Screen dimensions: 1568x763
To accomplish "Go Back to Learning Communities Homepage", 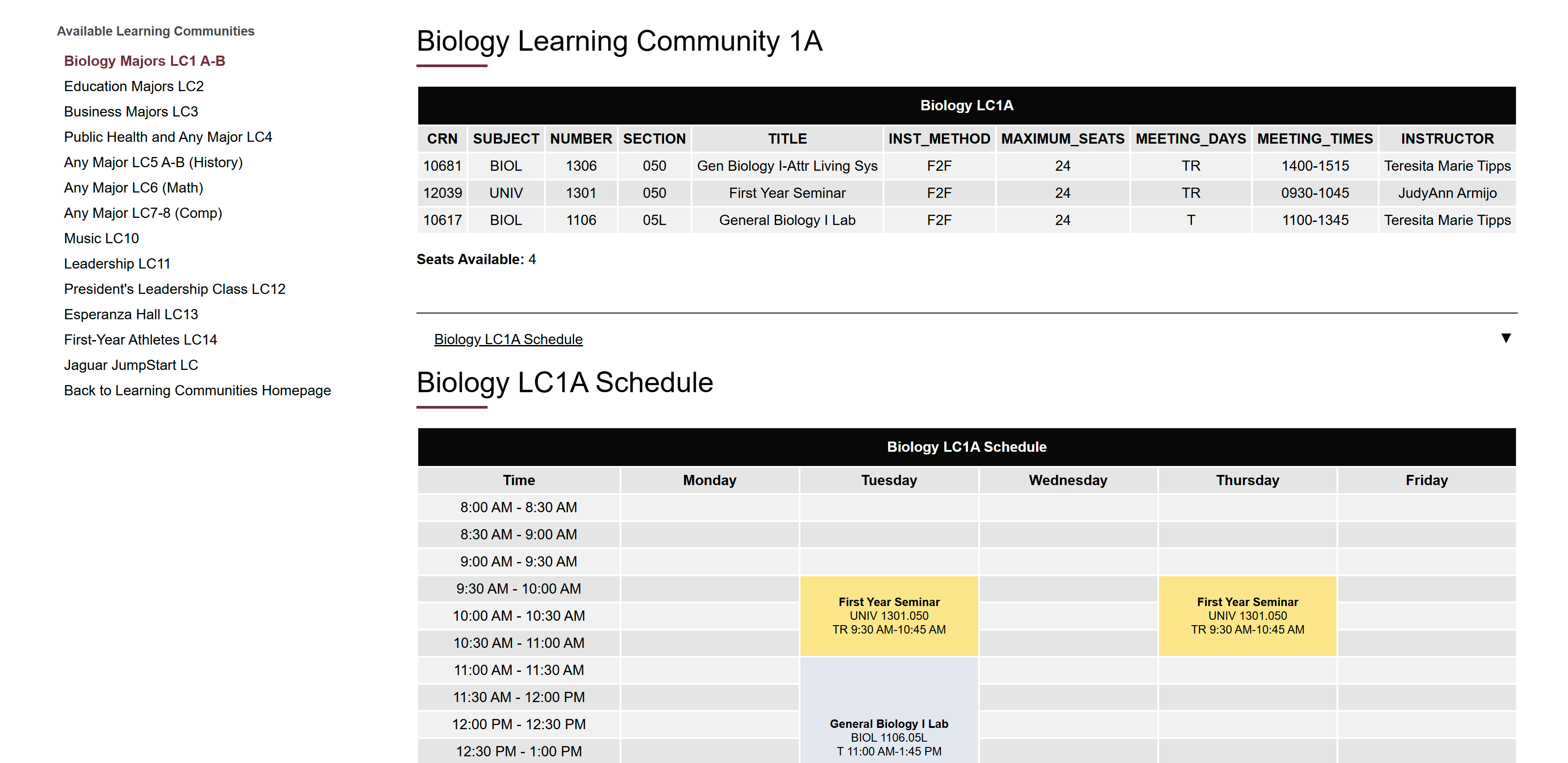I will pyautogui.click(x=196, y=390).
